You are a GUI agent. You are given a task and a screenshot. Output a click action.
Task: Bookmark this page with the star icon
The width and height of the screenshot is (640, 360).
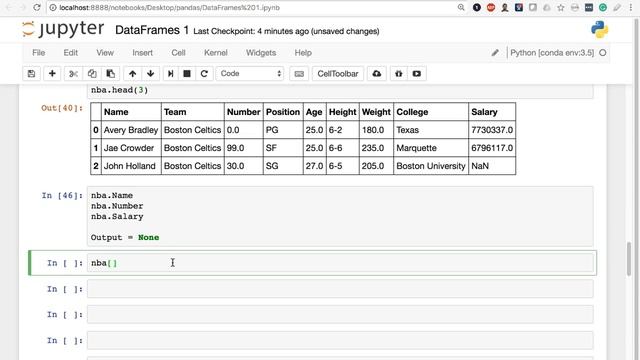click(x=561, y=7)
